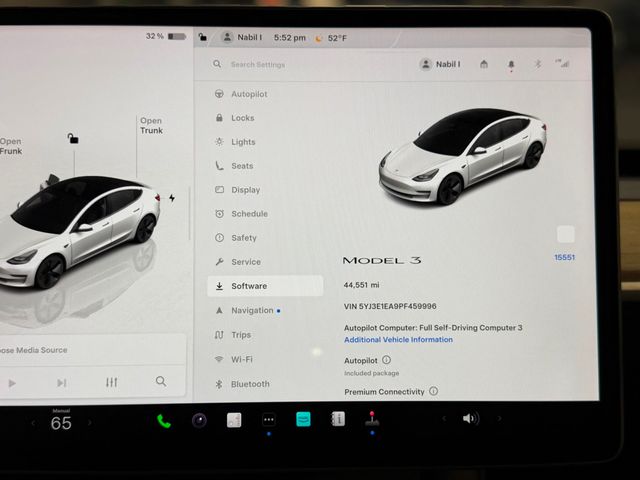Raise cabin temperature with right arrow
Viewport: 640px width, 480px height.
[x=90, y=423]
